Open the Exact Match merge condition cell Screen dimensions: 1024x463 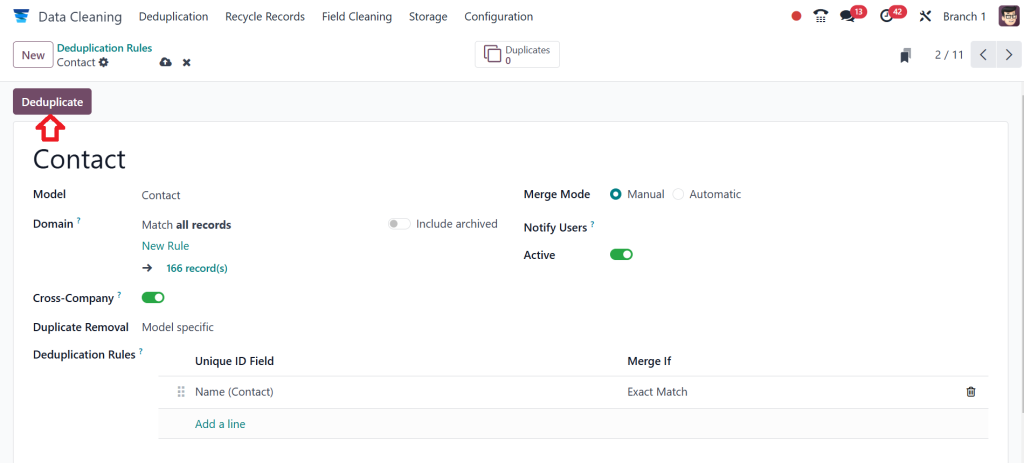pos(657,392)
